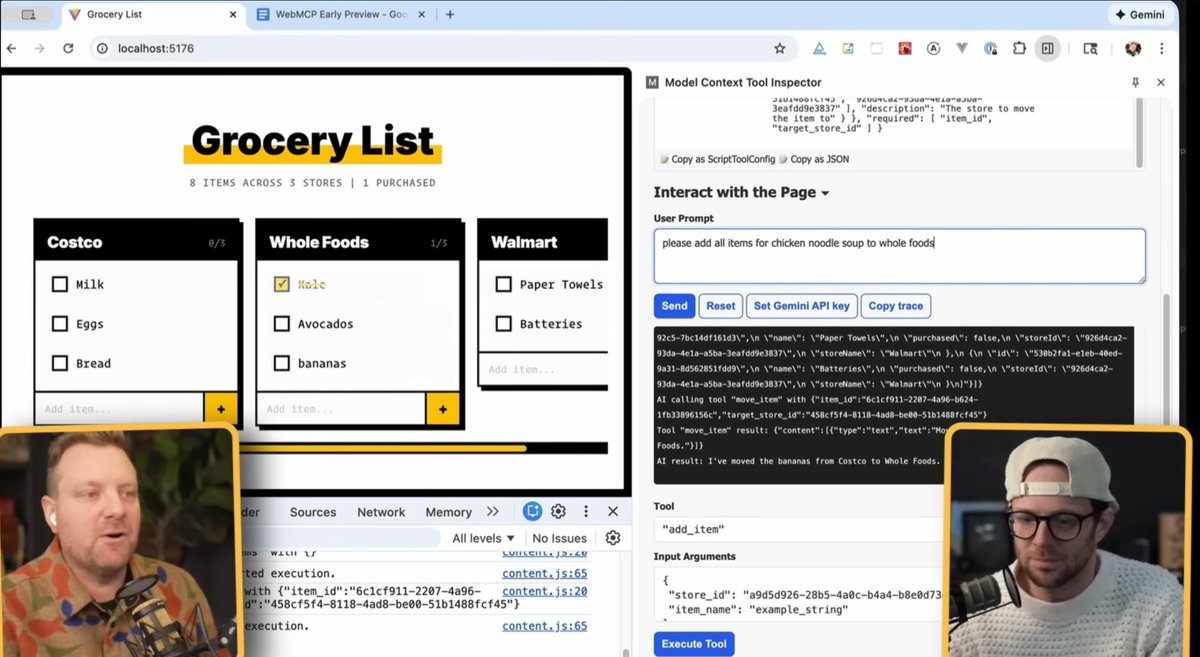Click Copy as ScriptToolConfig
The width and height of the screenshot is (1200, 657).
coord(717,159)
